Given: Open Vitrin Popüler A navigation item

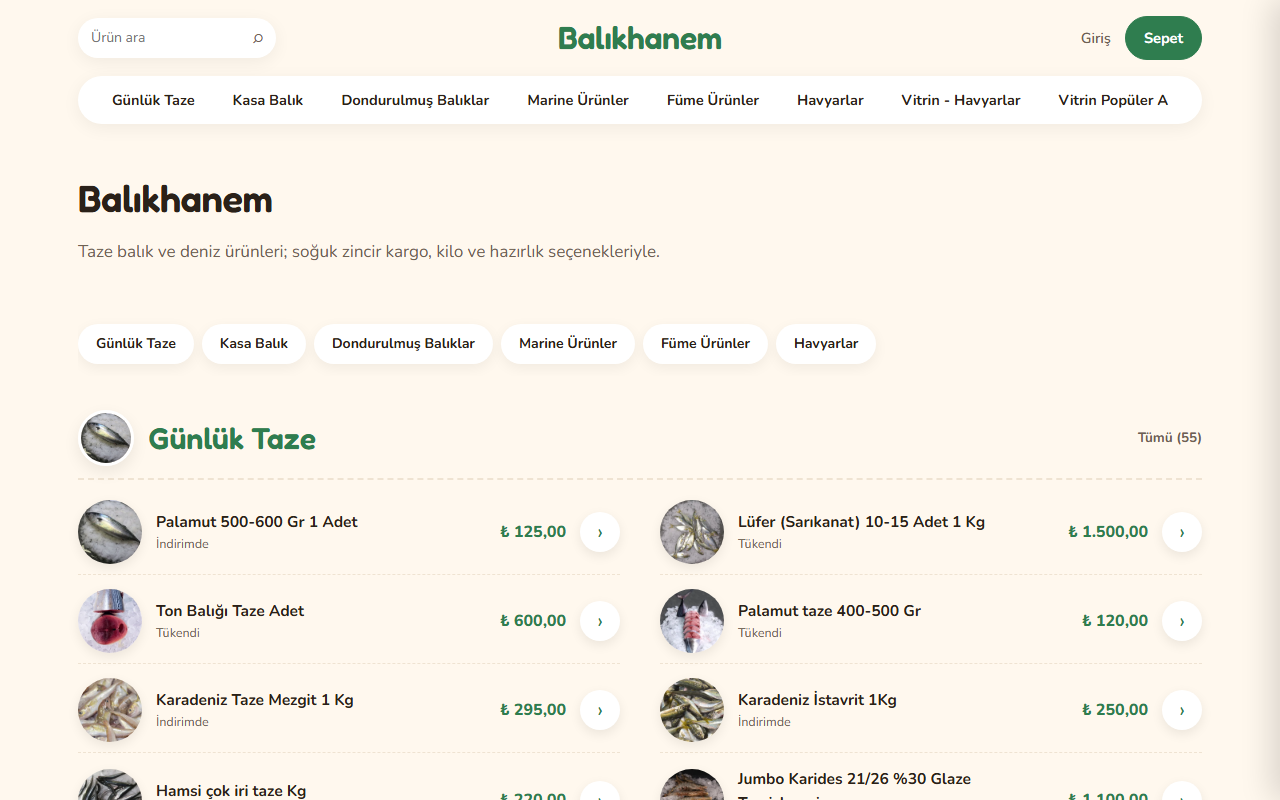Looking at the screenshot, I should pos(1113,100).
